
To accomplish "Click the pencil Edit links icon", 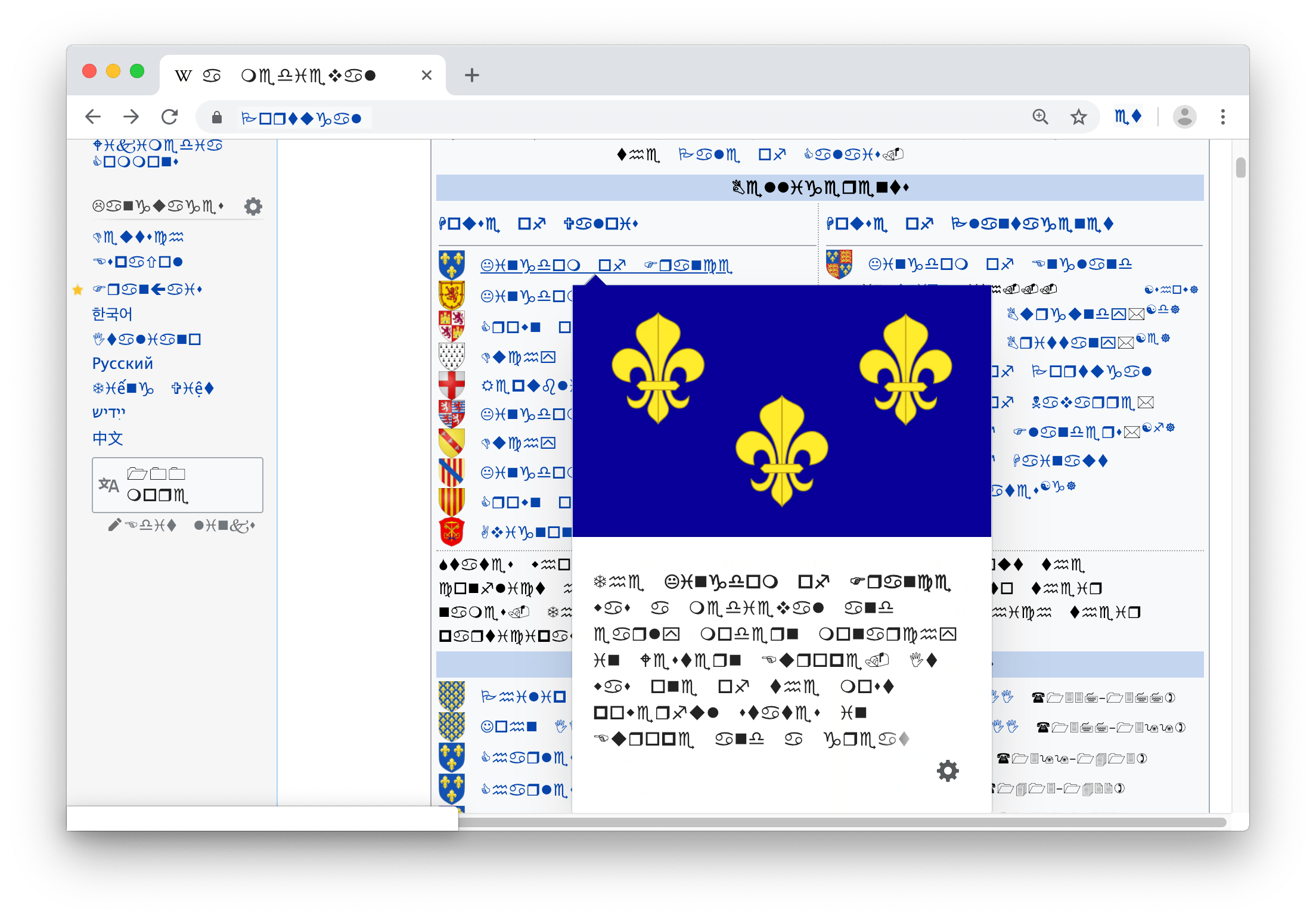I will pyautogui.click(x=114, y=525).
